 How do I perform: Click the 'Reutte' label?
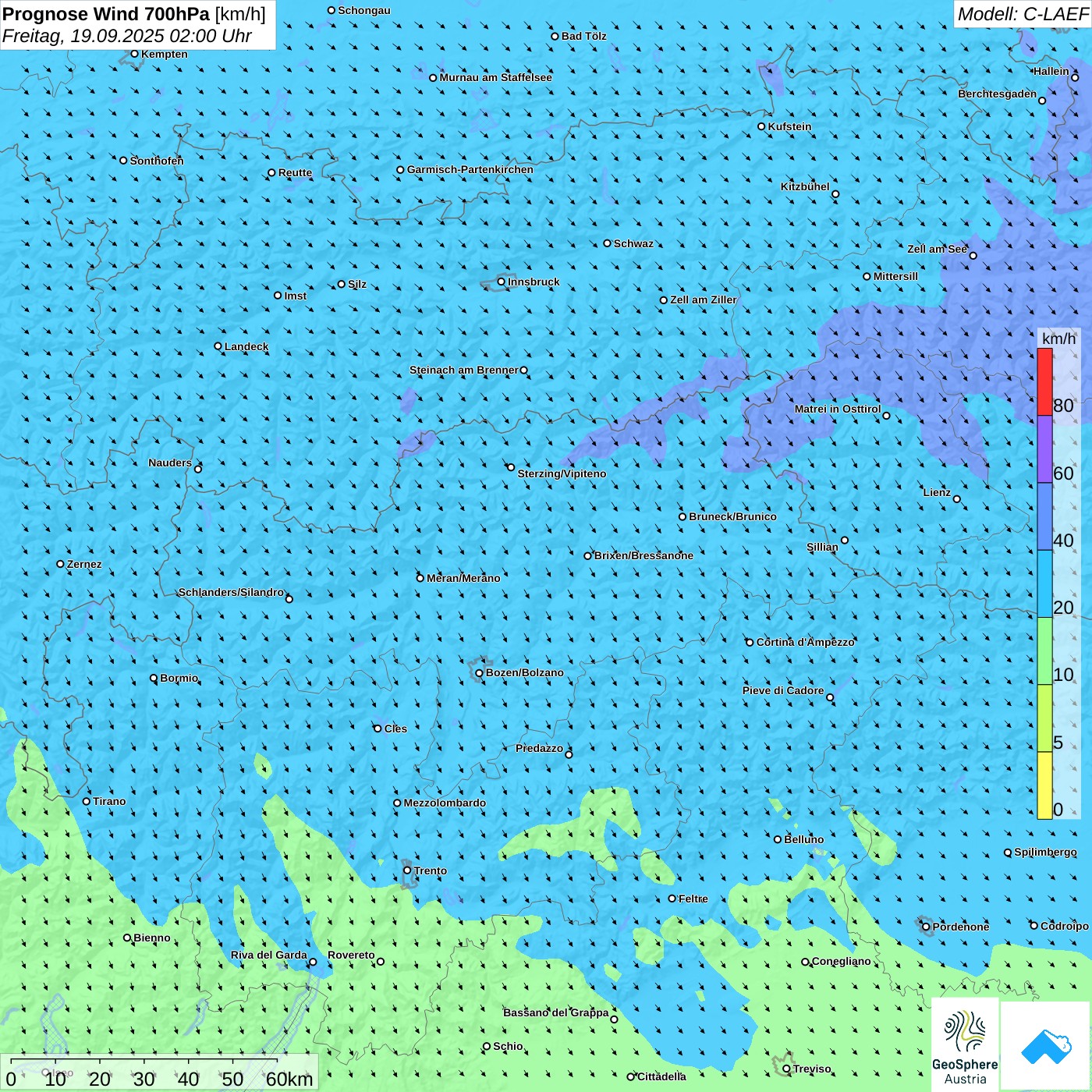pyautogui.click(x=295, y=172)
